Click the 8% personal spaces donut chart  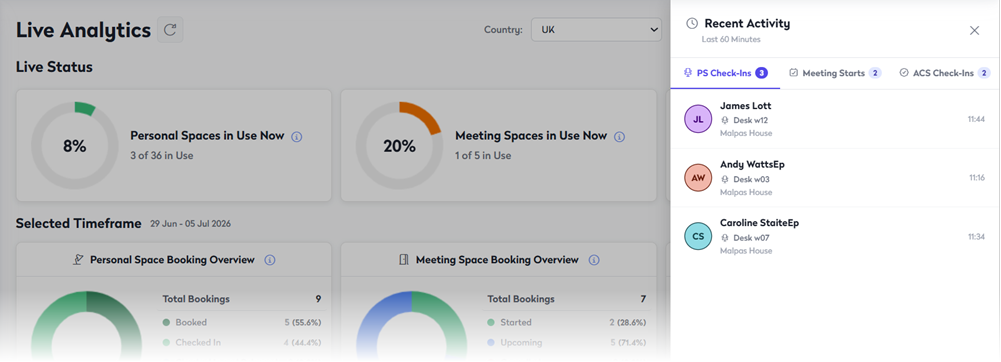click(x=75, y=146)
